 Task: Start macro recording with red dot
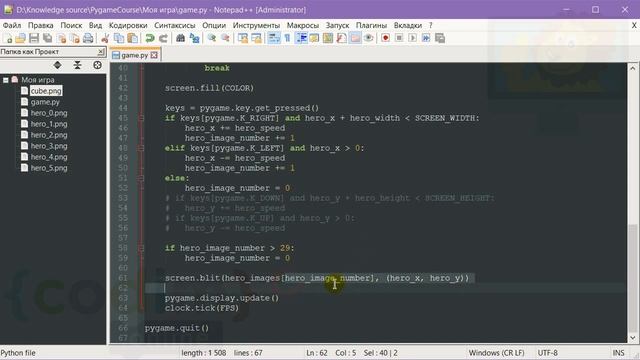click(x=385, y=38)
